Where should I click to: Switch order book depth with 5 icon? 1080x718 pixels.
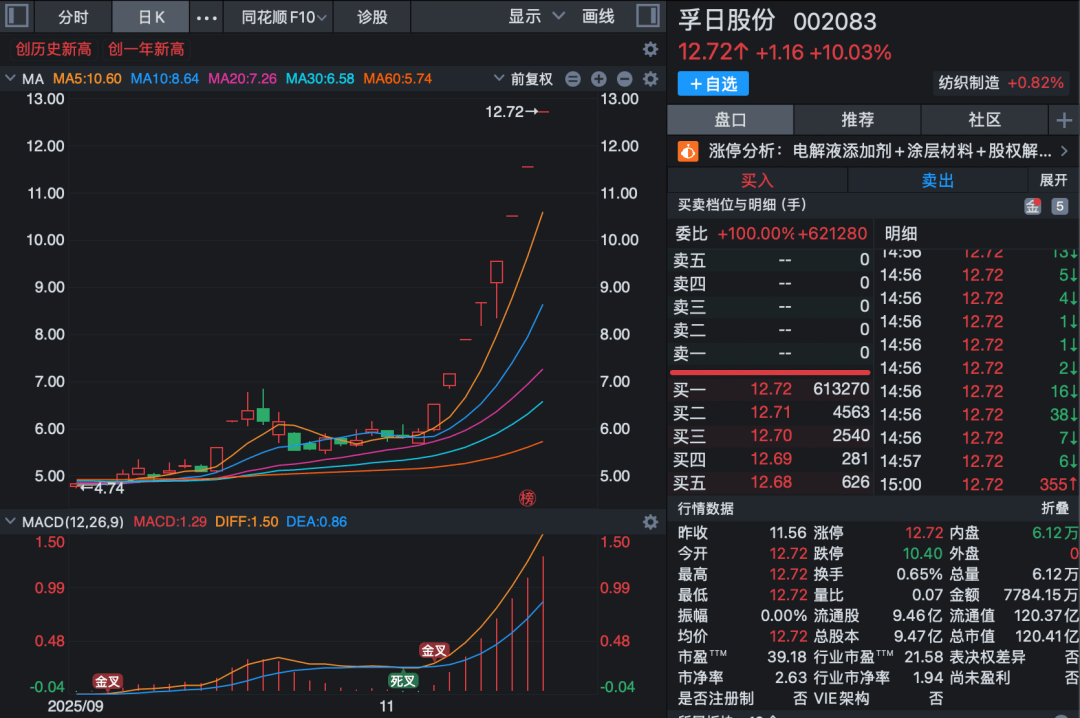[1059, 206]
